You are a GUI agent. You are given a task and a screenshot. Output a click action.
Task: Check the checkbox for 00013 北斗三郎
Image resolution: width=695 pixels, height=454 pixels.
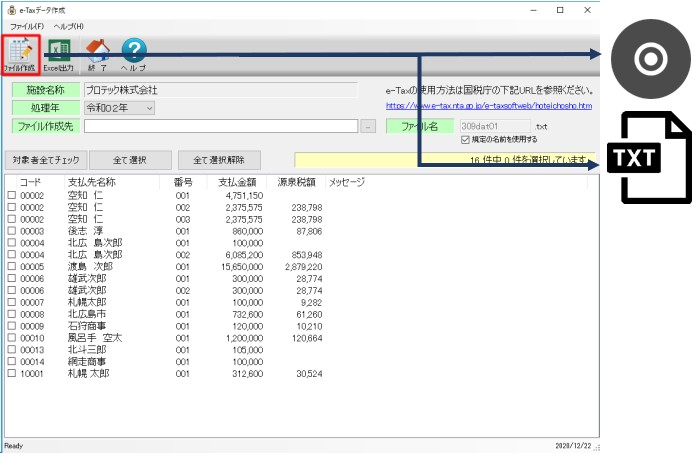(x=12, y=350)
